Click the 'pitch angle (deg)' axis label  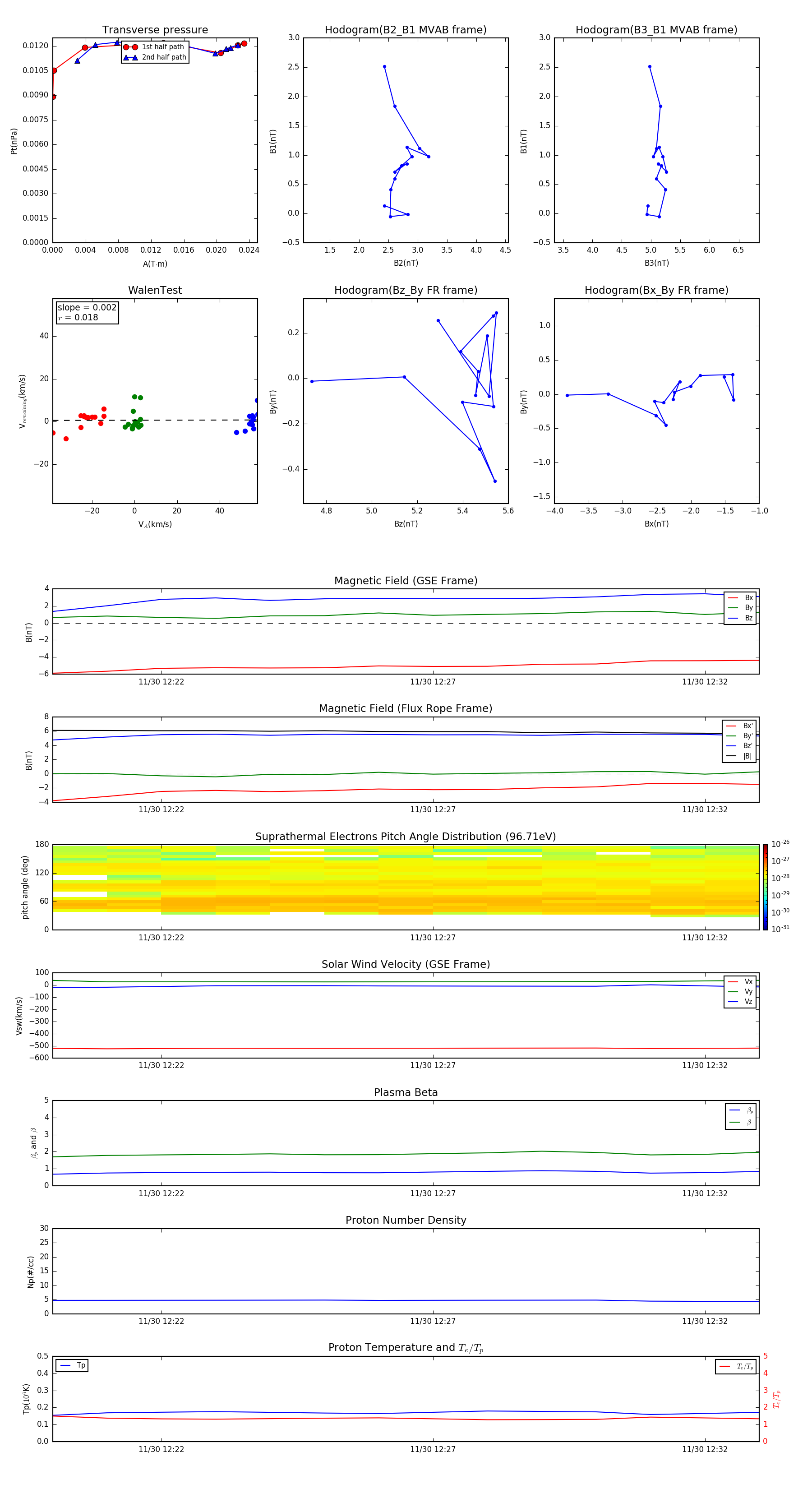(25, 887)
